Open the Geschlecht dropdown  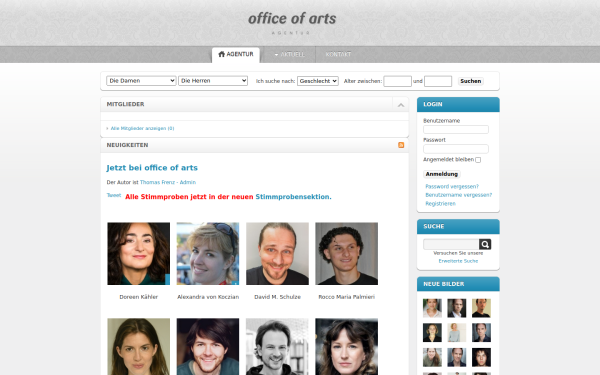pos(318,81)
